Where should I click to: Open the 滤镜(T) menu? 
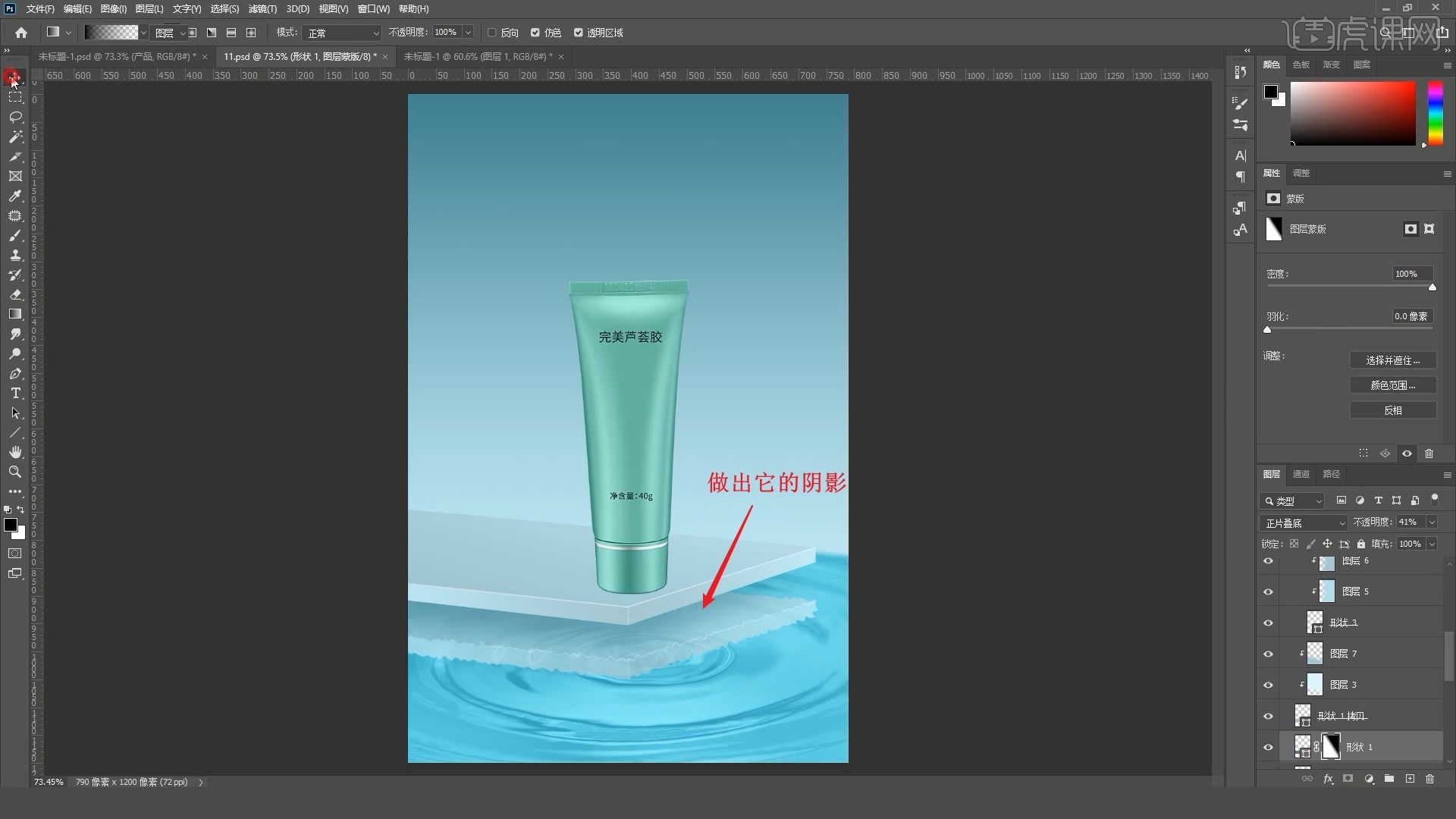262,9
